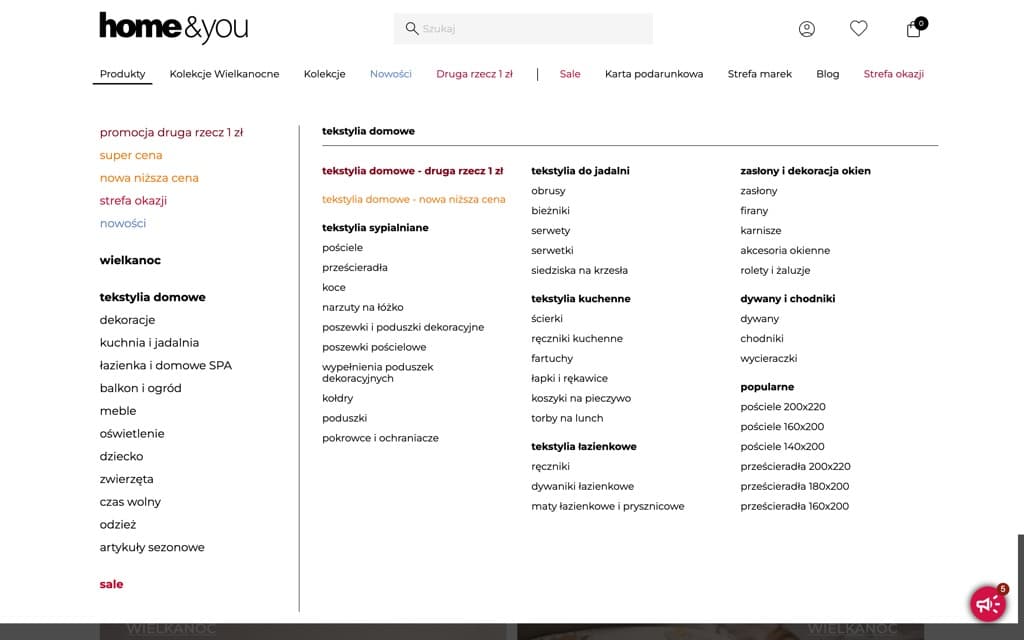Screen dimensions: 1024x640
Task: Open the account profile icon
Action: pos(806,28)
